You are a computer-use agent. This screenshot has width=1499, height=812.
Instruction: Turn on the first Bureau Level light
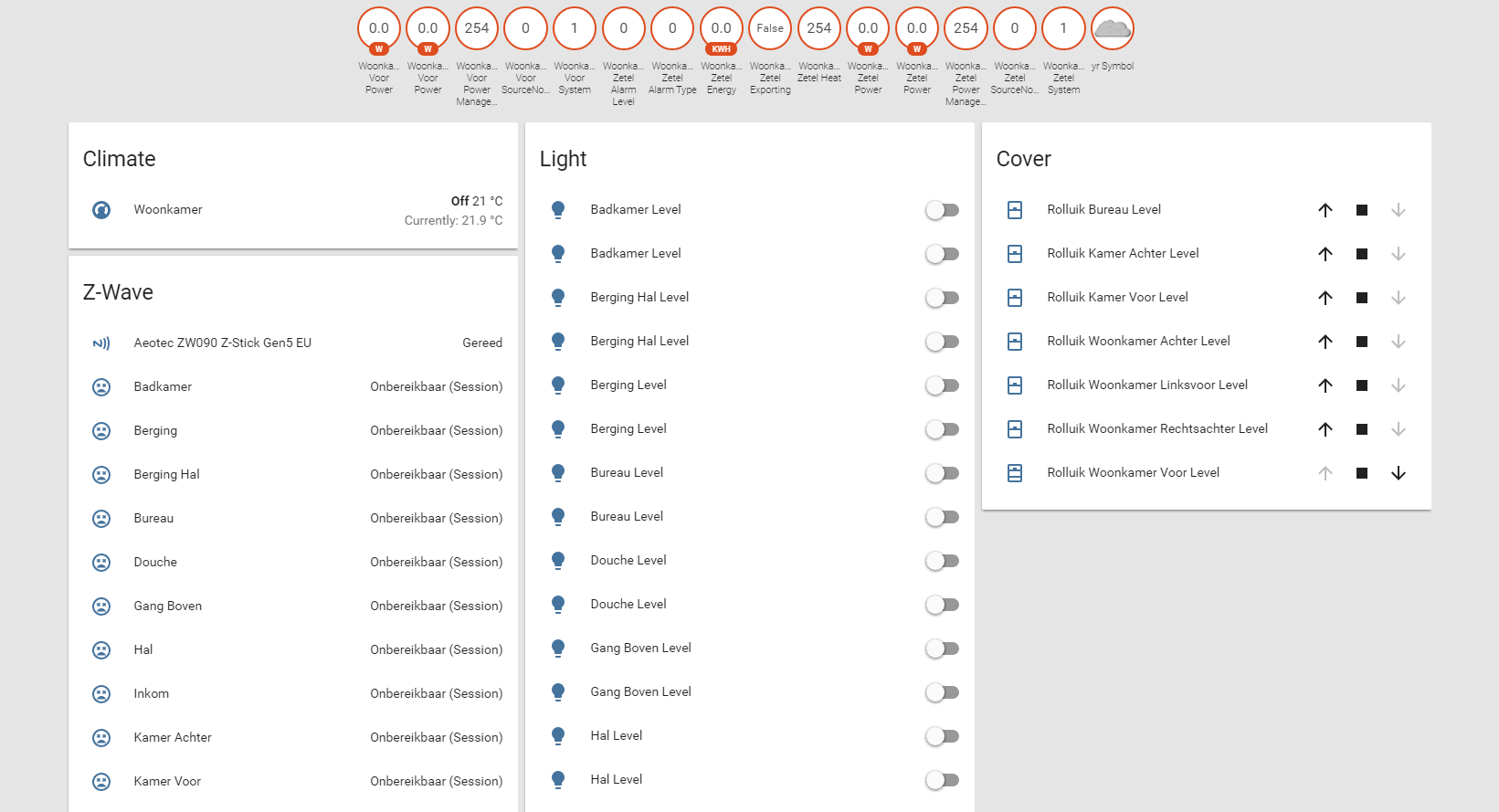point(942,473)
